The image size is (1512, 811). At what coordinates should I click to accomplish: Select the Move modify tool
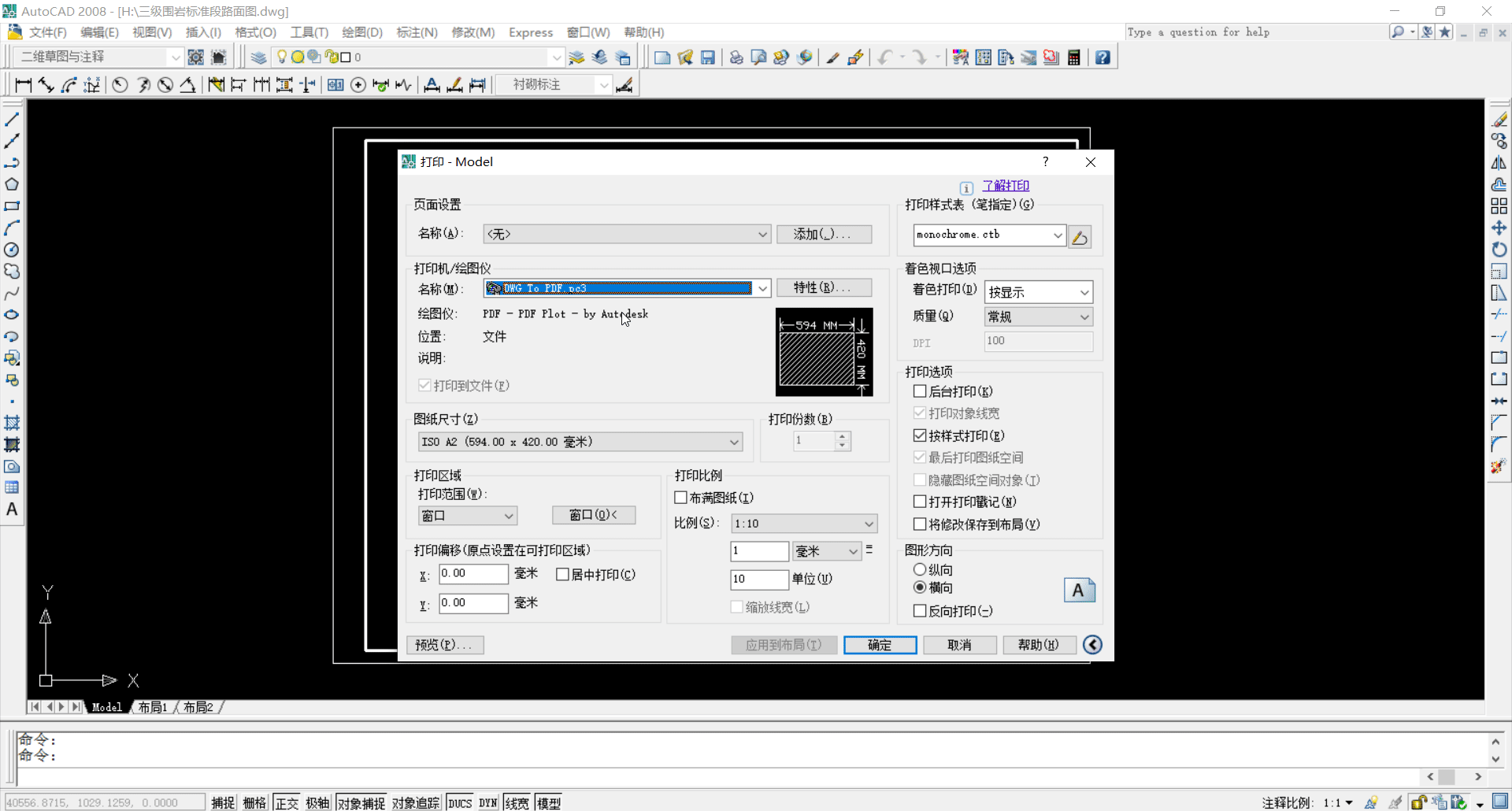coord(1499,228)
